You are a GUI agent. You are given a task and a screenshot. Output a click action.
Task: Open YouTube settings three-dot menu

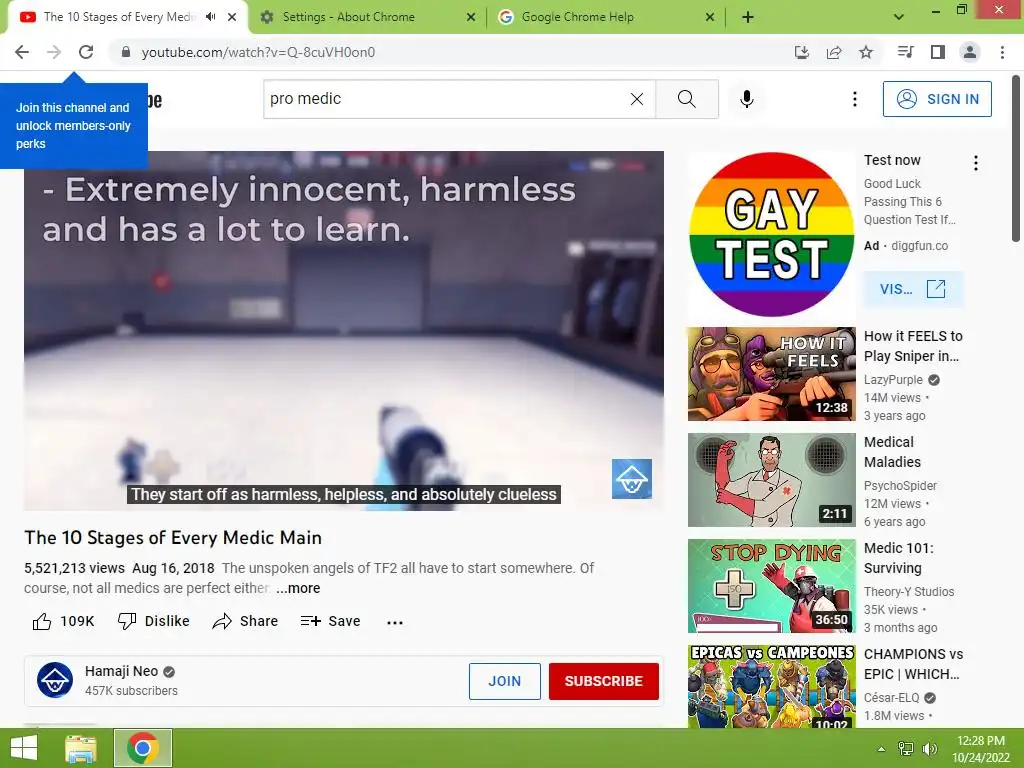coord(855,99)
